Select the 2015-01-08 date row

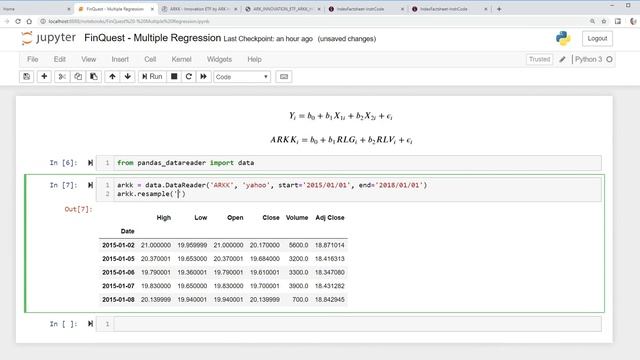point(223,300)
